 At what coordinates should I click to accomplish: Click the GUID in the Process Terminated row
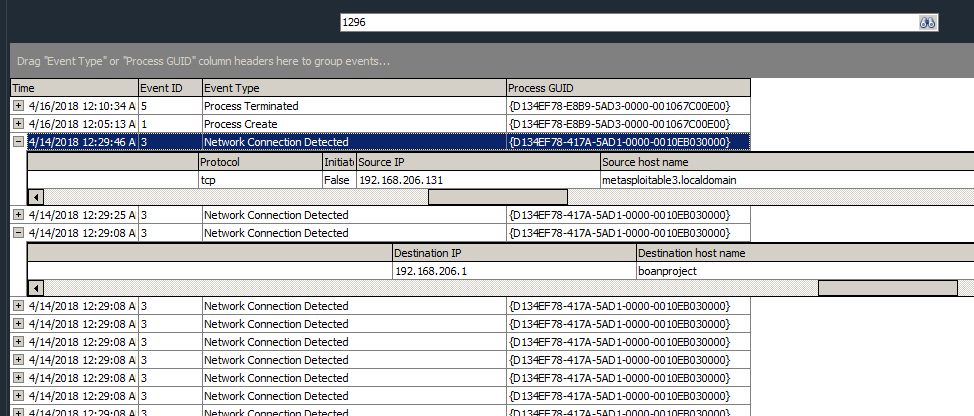629,106
